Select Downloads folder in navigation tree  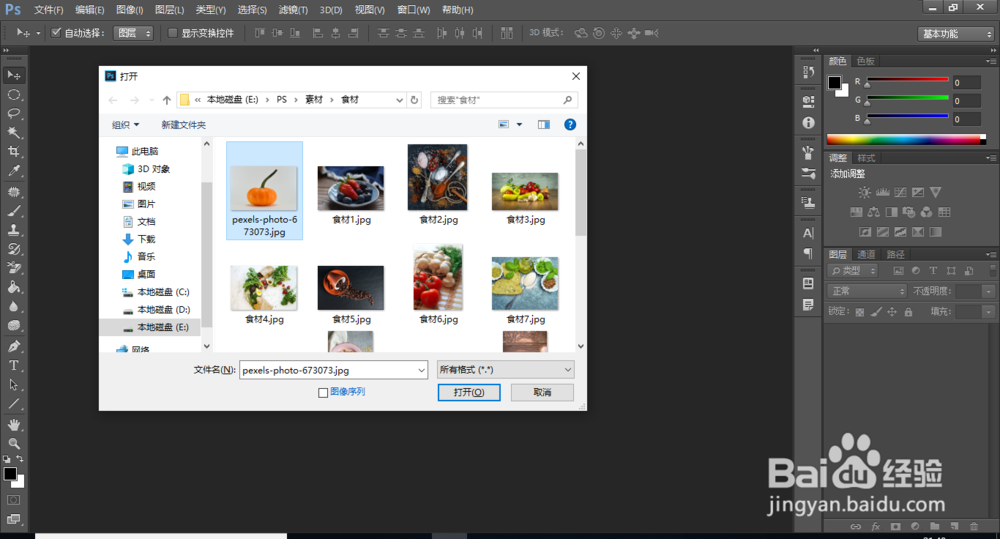pos(139,239)
